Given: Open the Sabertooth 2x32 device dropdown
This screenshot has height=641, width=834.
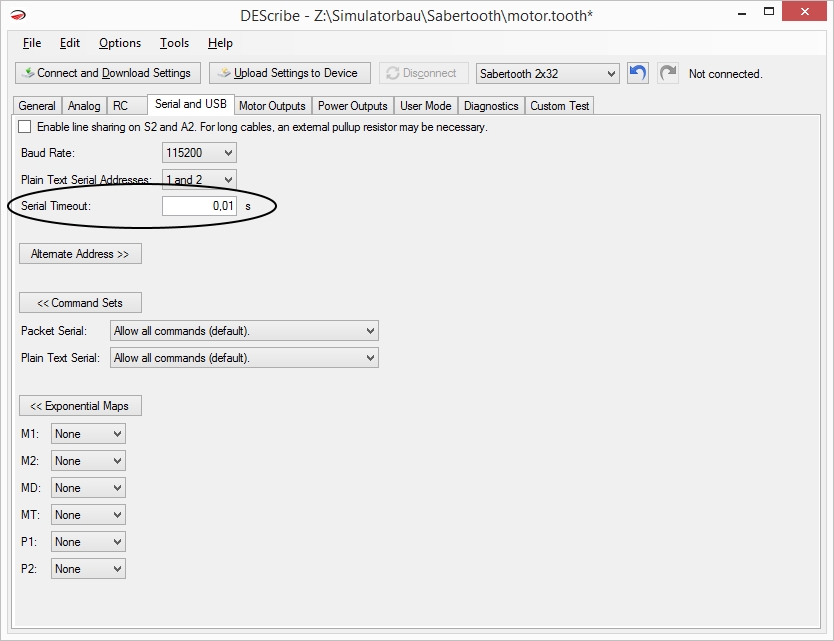Looking at the screenshot, I should click(548, 73).
